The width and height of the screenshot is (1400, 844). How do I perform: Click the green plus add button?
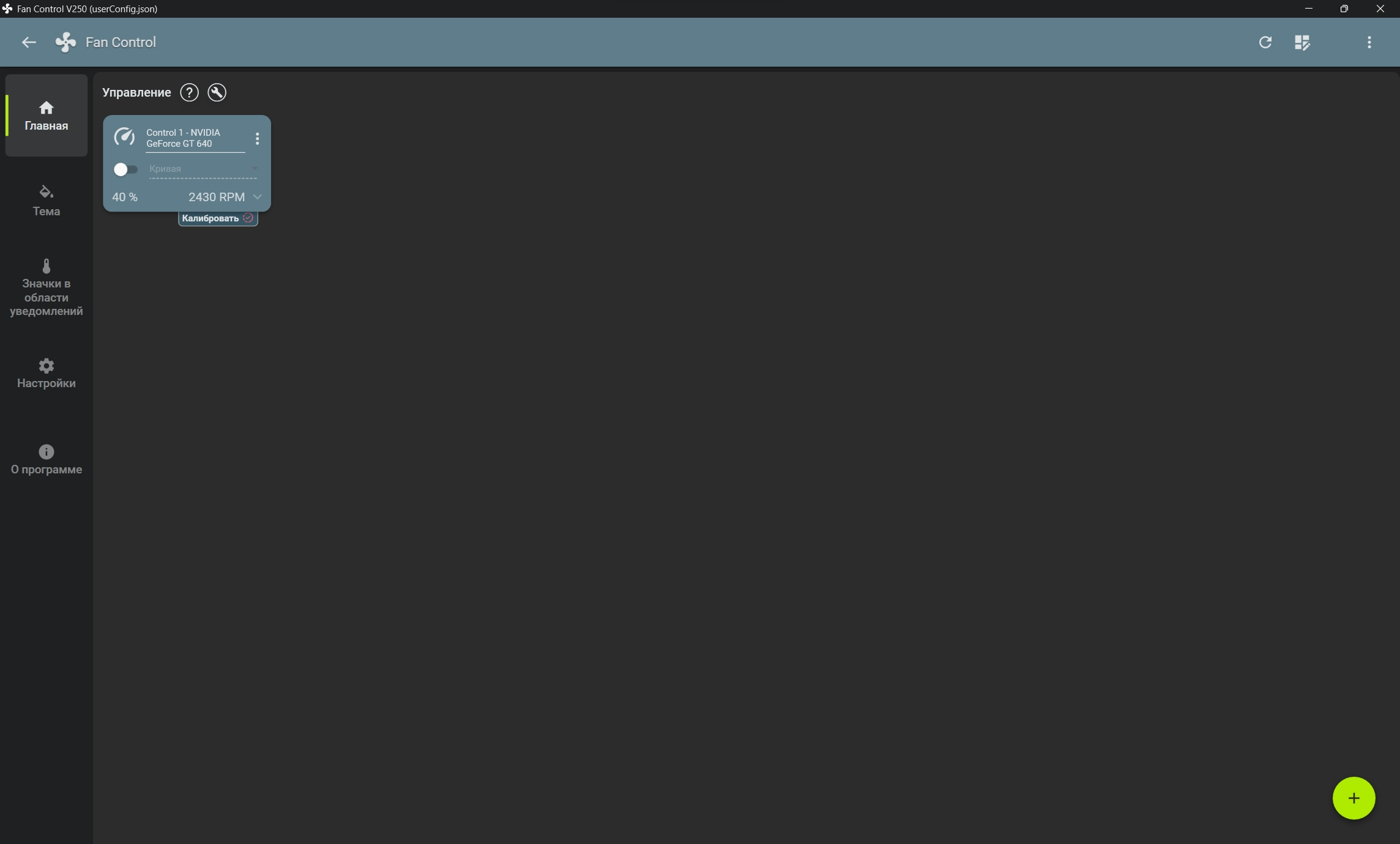point(1353,798)
